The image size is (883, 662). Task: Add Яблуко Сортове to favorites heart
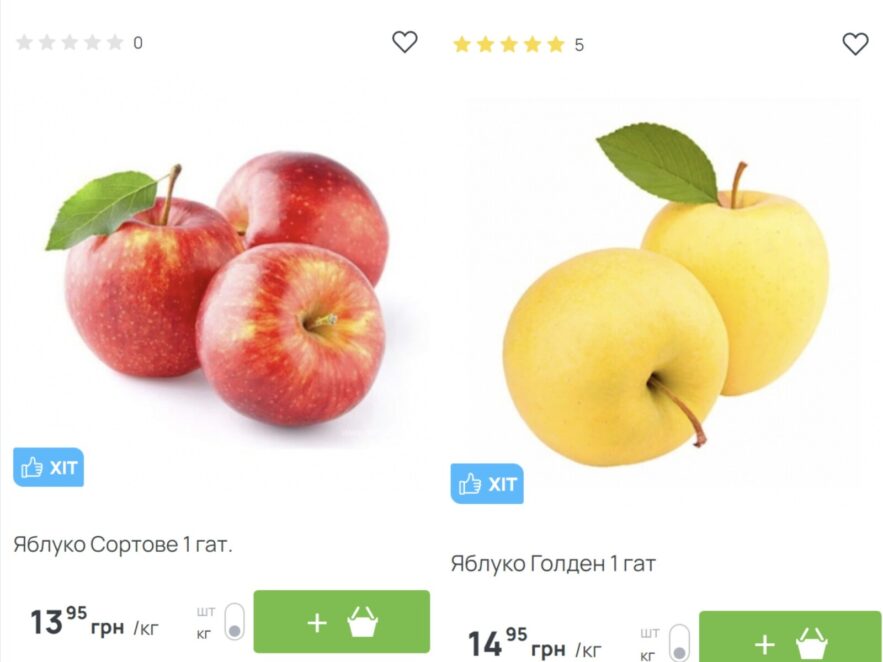404,42
